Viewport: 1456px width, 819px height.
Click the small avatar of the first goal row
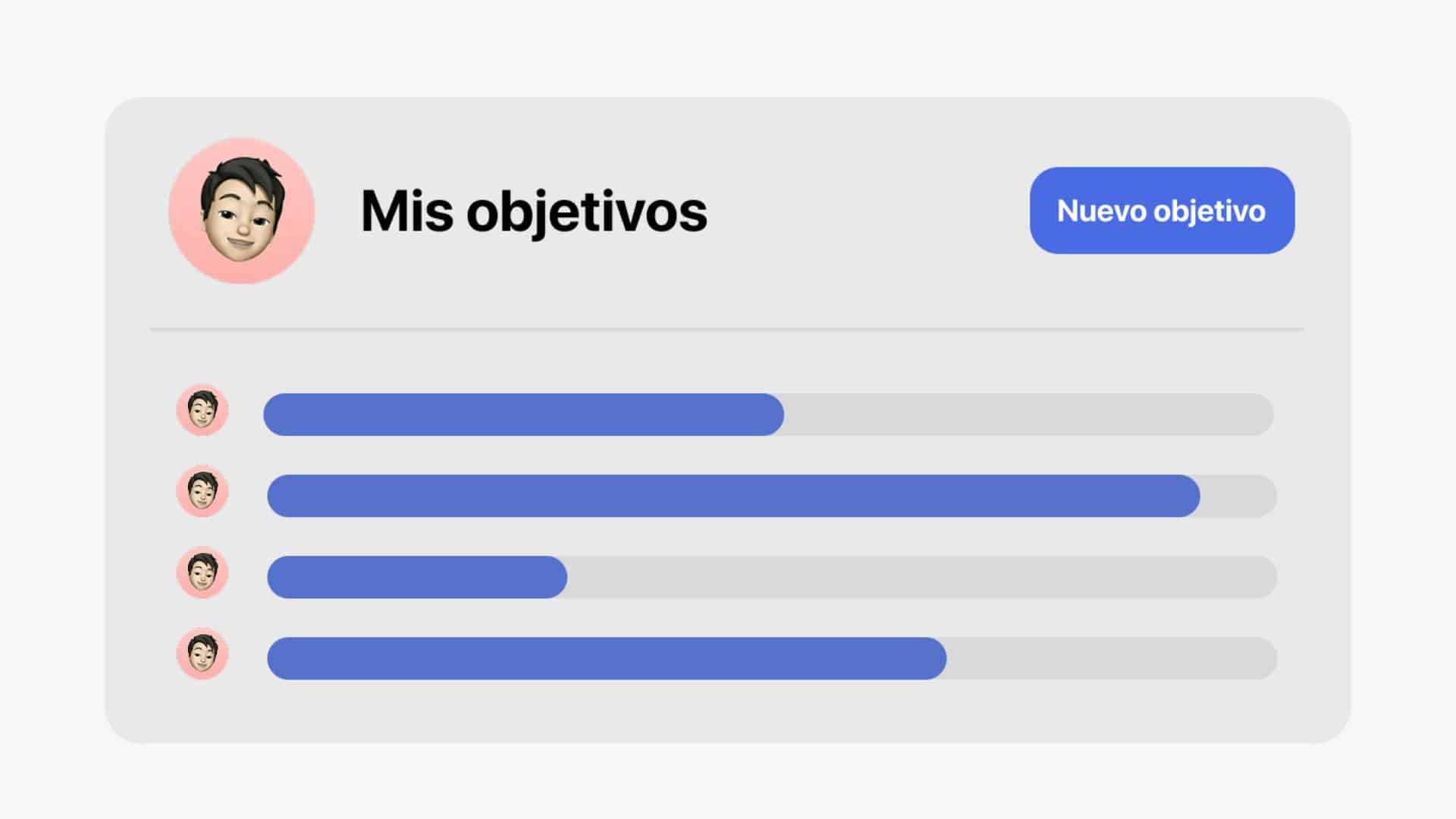pos(202,410)
